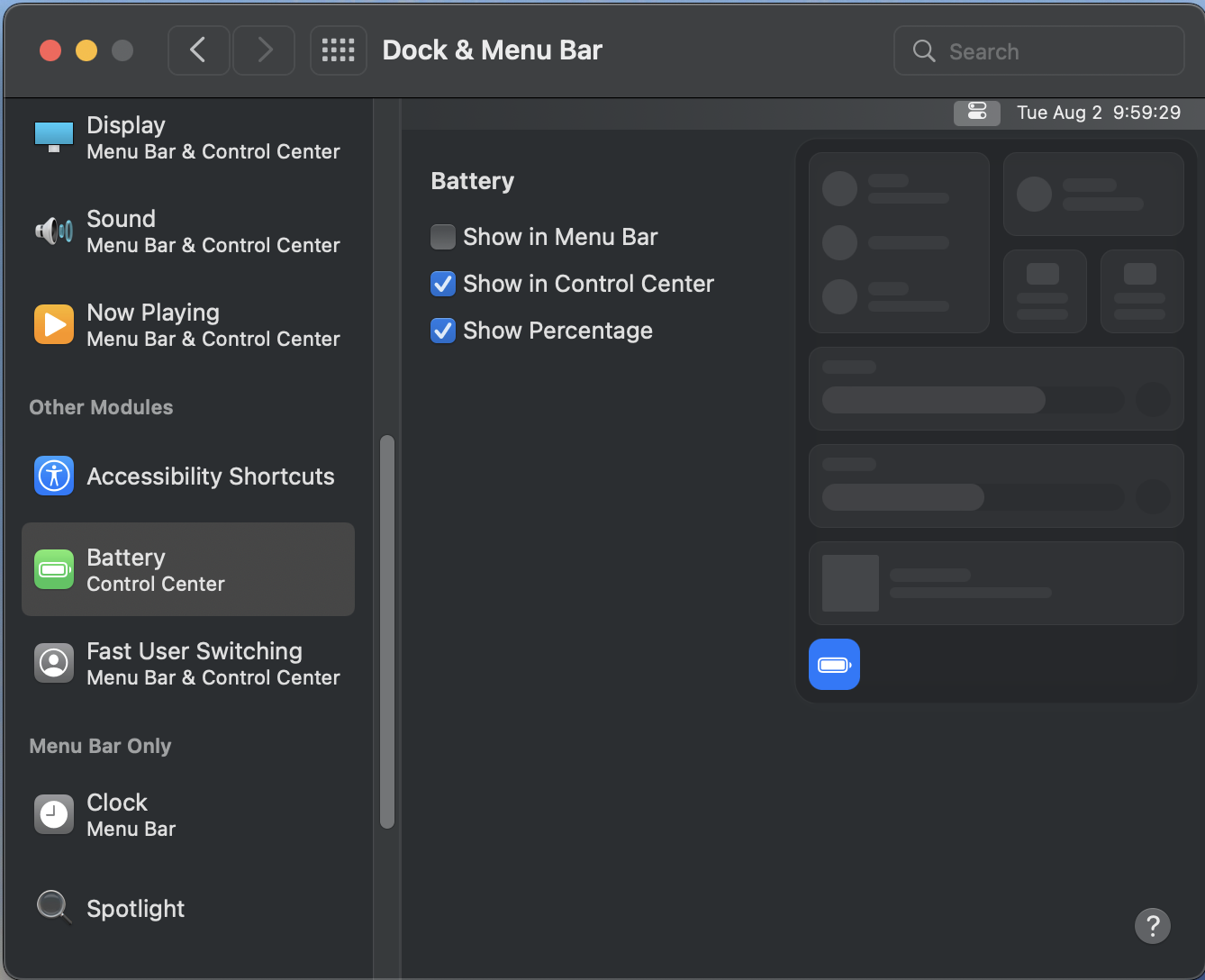Open help with the question mark button
Screen dimensions: 1205x980
1153,925
